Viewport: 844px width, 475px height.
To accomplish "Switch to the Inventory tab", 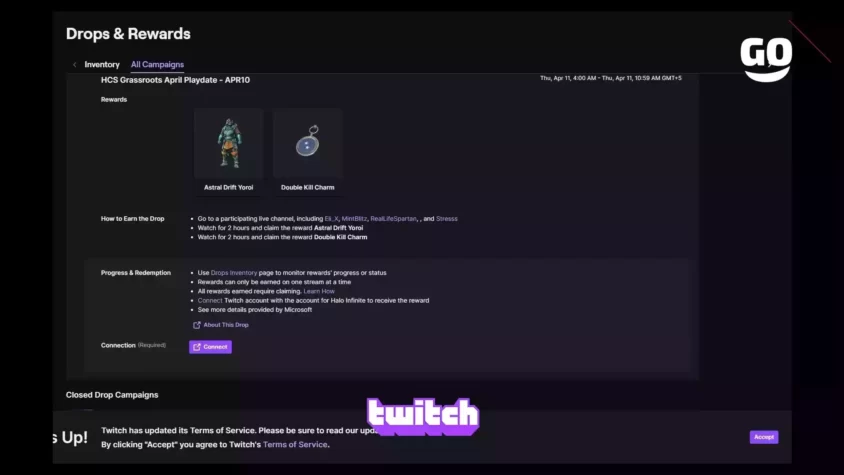I will [x=102, y=65].
